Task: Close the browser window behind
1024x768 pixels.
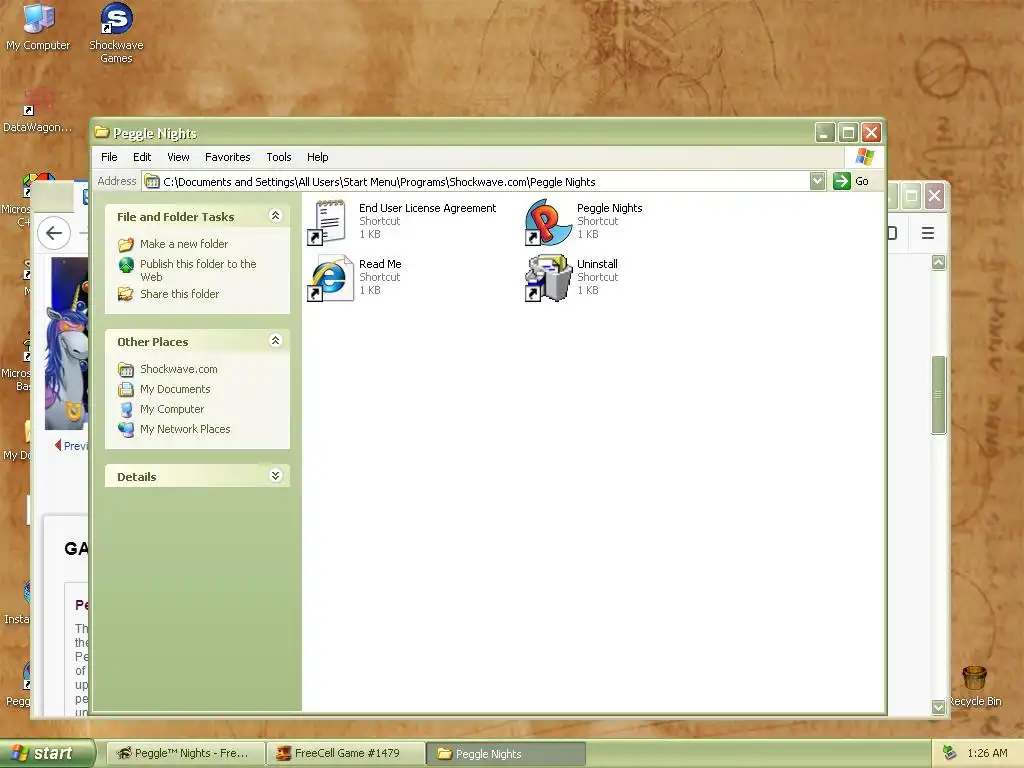Action: (935, 195)
